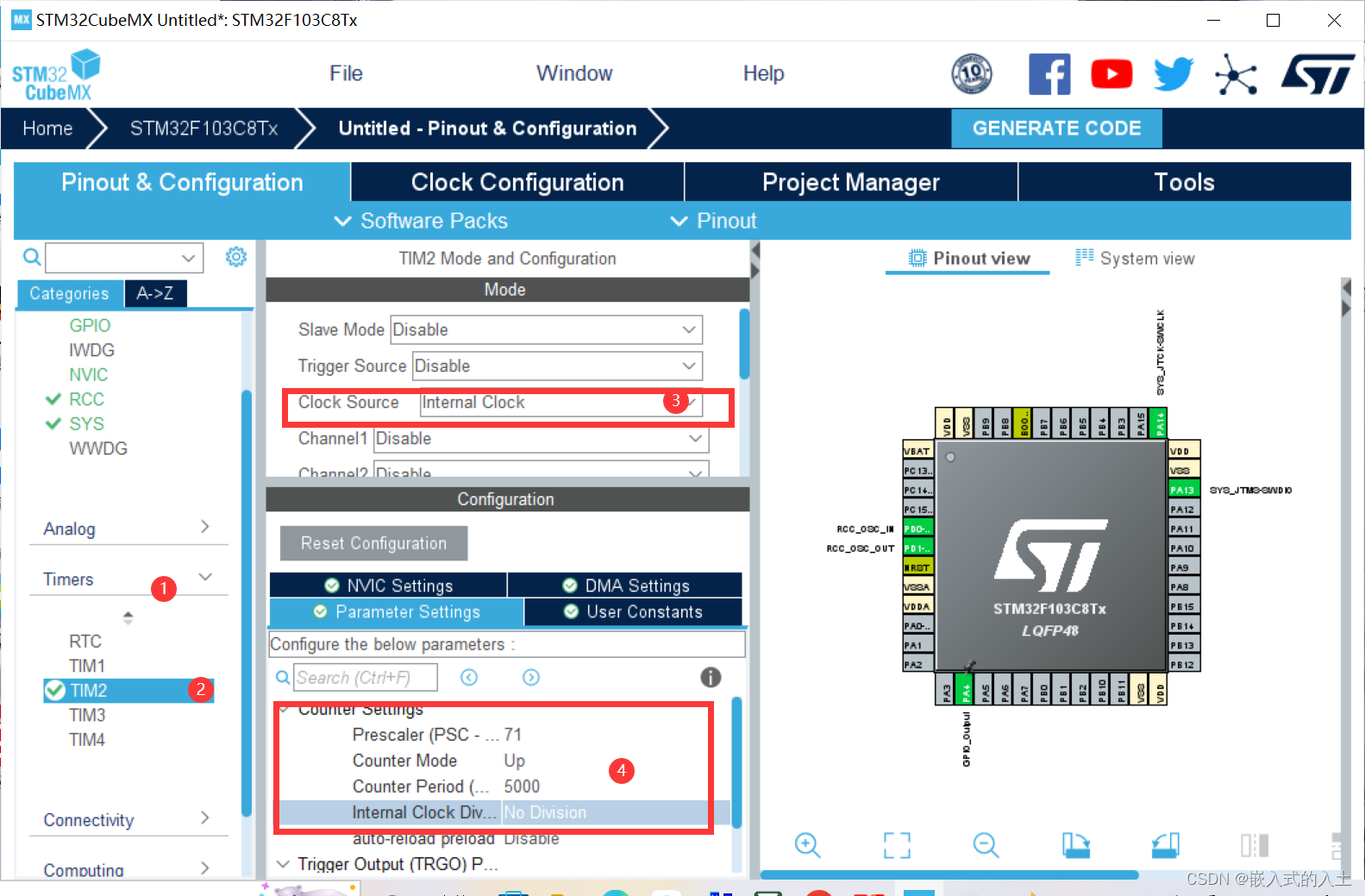Image resolution: width=1365 pixels, height=896 pixels.
Task: Click the 10-year anniversary badge icon
Action: [x=972, y=74]
